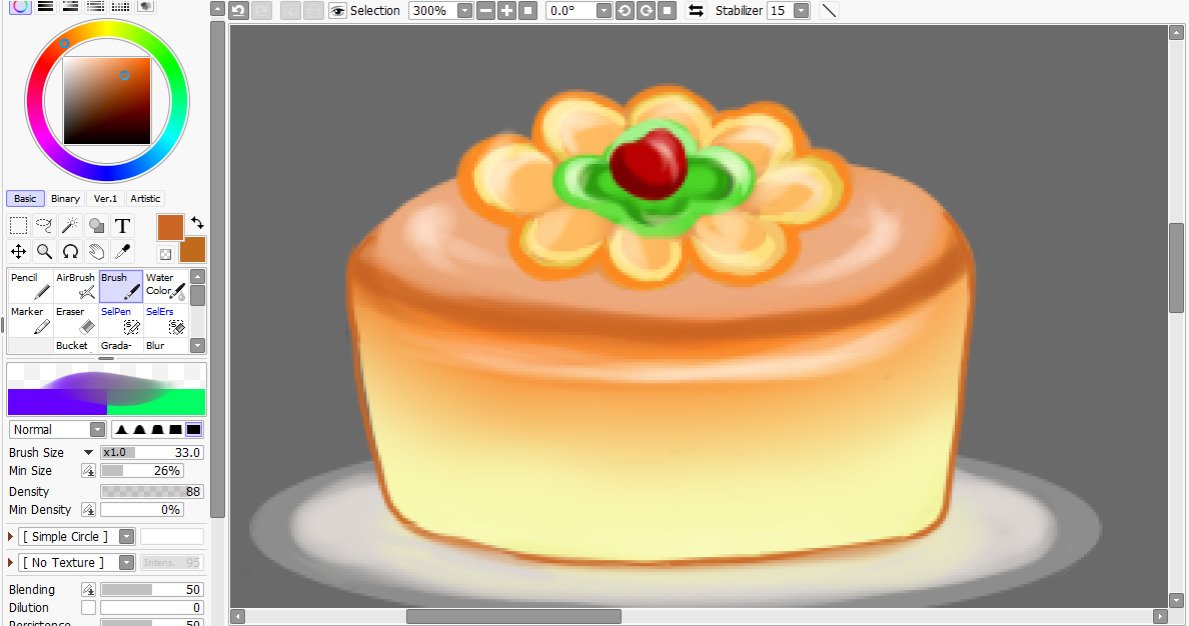
Task: Switch to the Artistic tool tab
Action: [145, 199]
